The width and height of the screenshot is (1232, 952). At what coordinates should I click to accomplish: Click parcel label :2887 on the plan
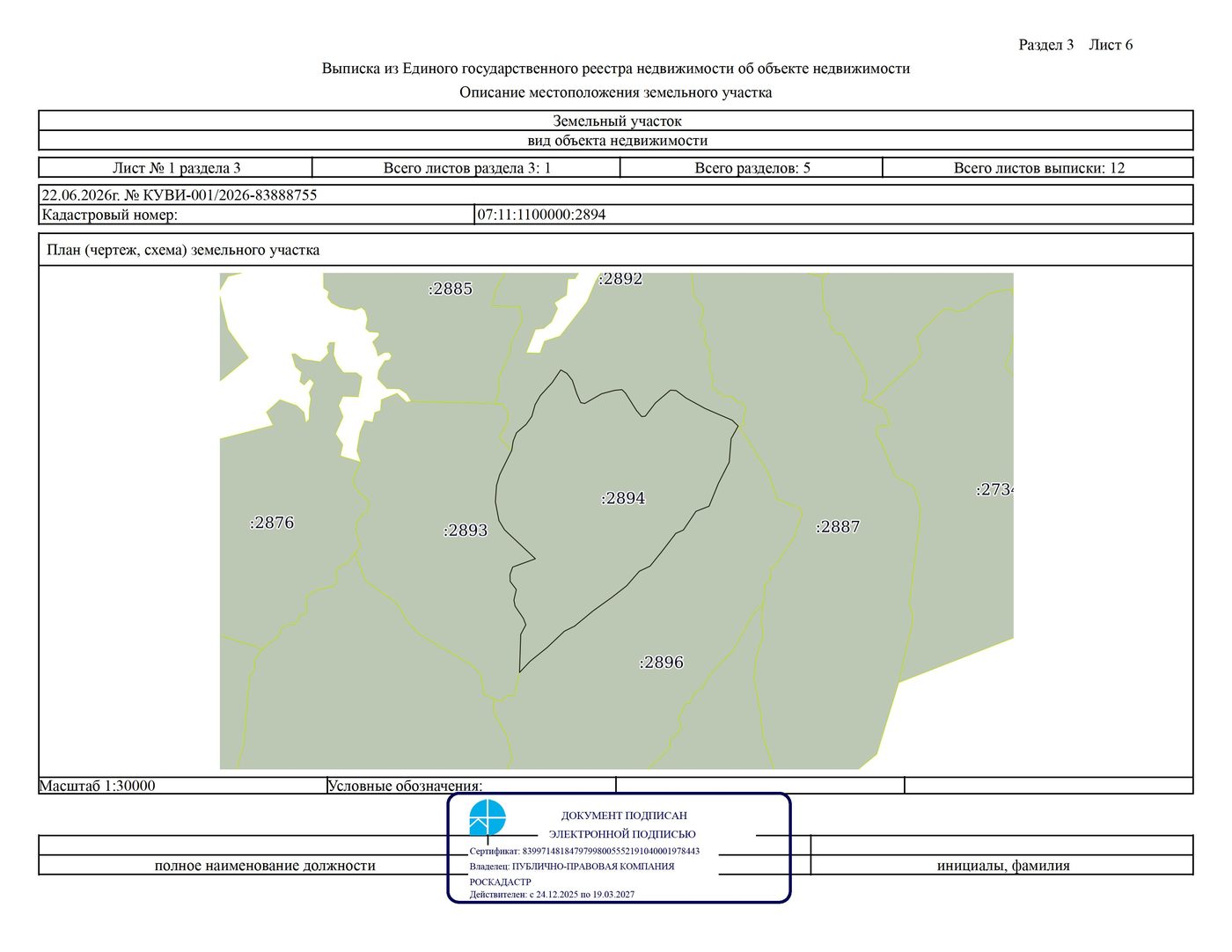838,527
